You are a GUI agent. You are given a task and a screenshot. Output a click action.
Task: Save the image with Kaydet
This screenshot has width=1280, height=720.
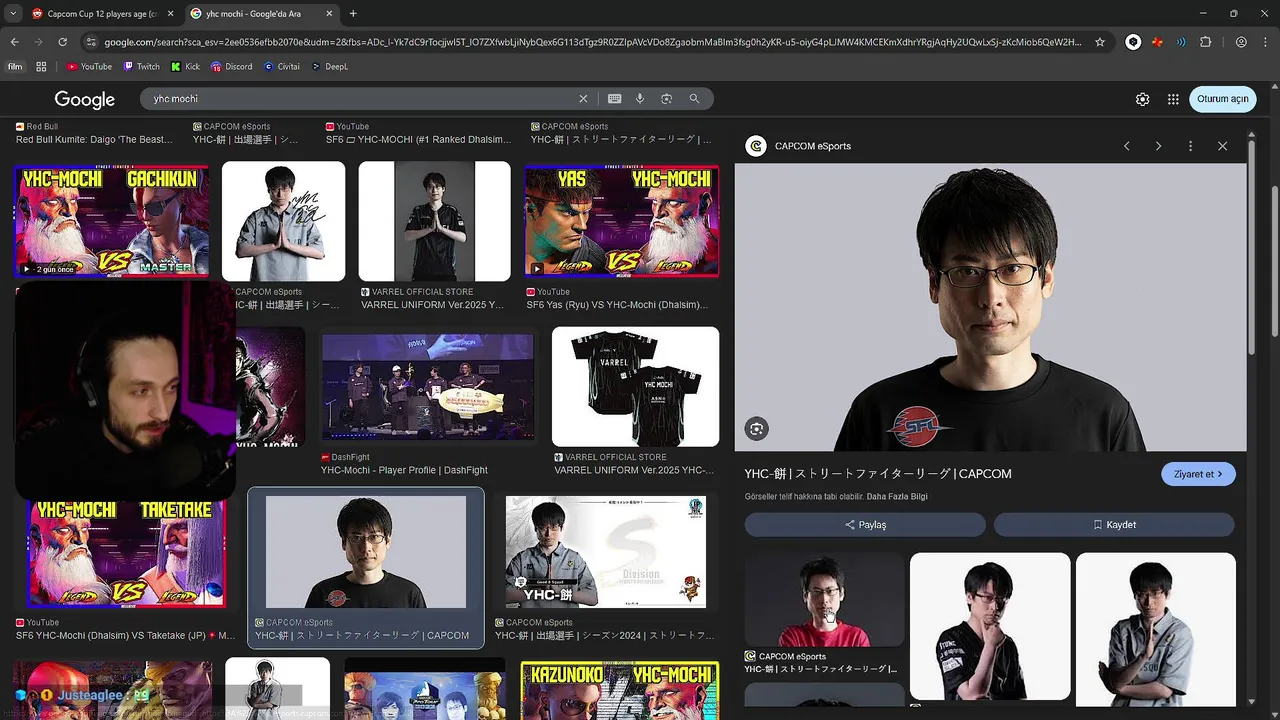pos(1114,524)
